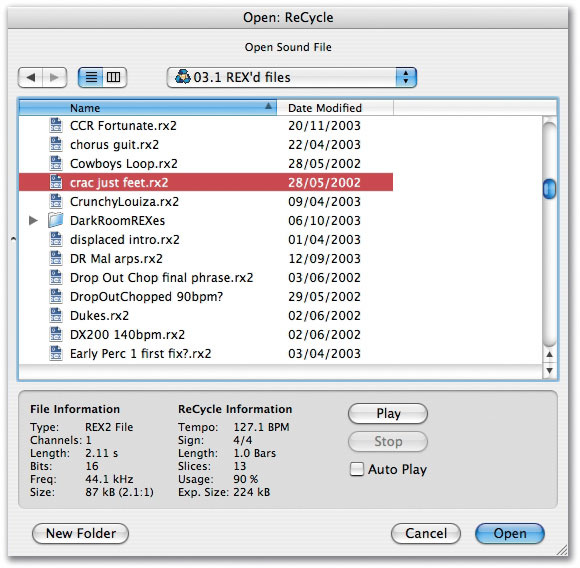Select the file name chorus guit.rx2
The height and width of the screenshot is (568, 580).
coord(114,145)
